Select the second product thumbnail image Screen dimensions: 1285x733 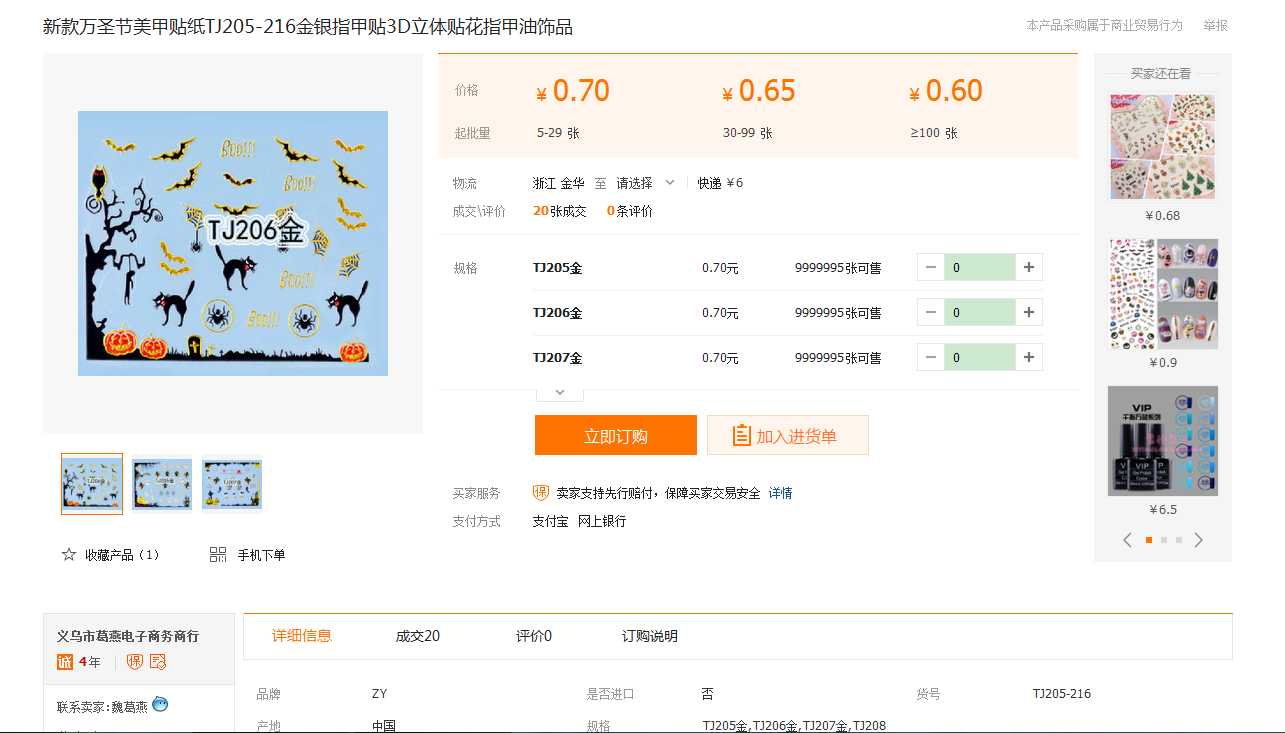point(162,484)
